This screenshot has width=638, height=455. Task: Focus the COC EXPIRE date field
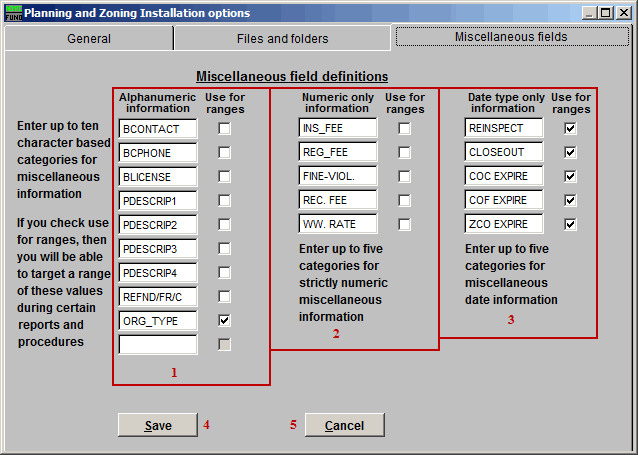[x=503, y=177]
